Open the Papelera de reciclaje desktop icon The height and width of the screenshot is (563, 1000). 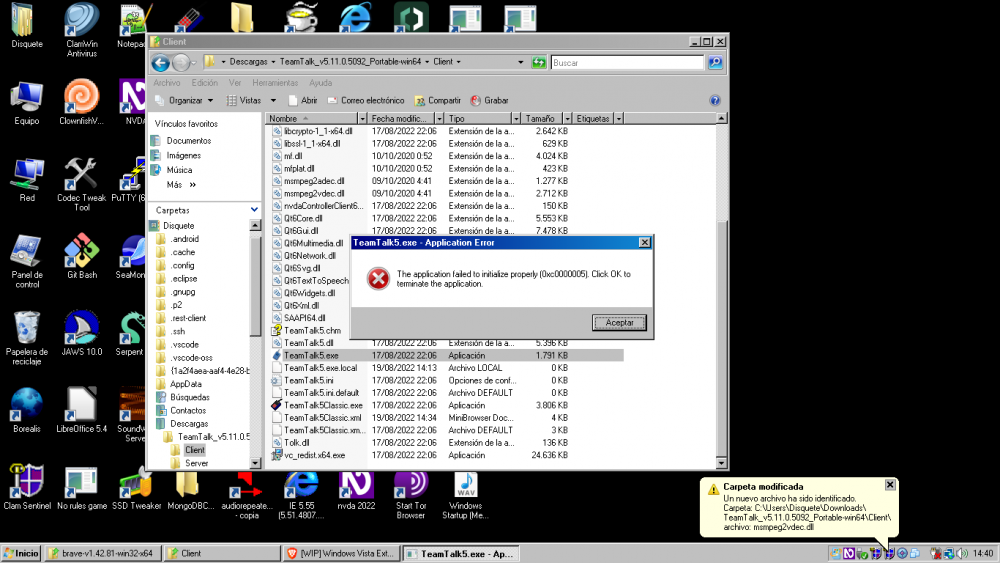click(x=27, y=328)
